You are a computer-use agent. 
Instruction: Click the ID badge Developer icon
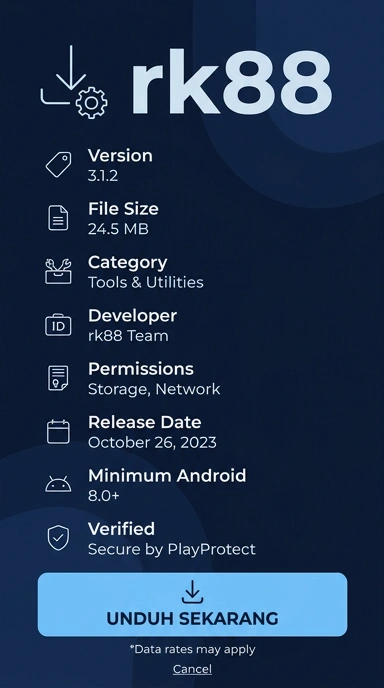[x=58, y=325]
